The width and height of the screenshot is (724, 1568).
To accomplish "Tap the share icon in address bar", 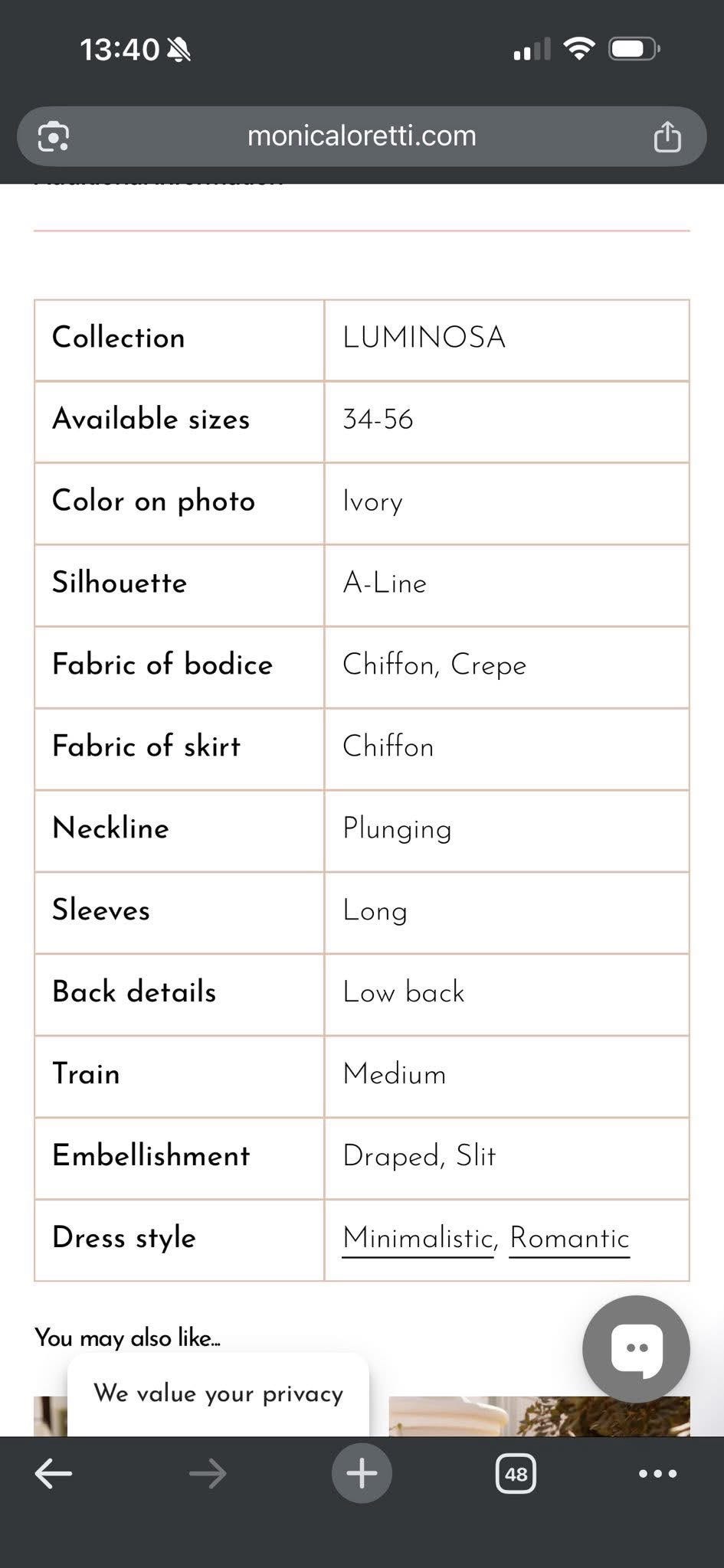I will pos(667,136).
